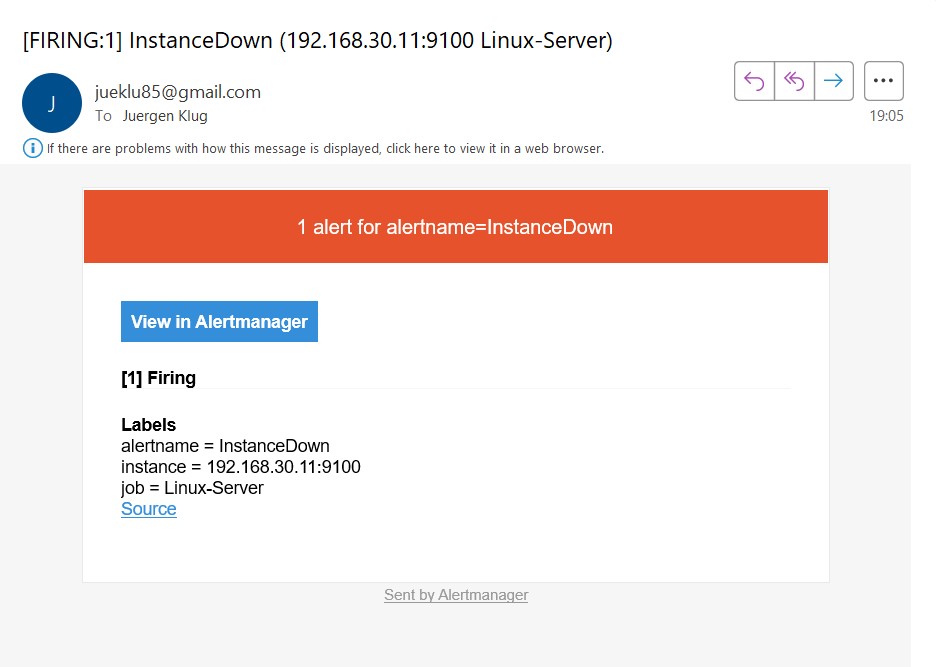Viewport: 936px width, 667px height.
Task: Click the [1] Firing section heading
Action: coord(158,378)
